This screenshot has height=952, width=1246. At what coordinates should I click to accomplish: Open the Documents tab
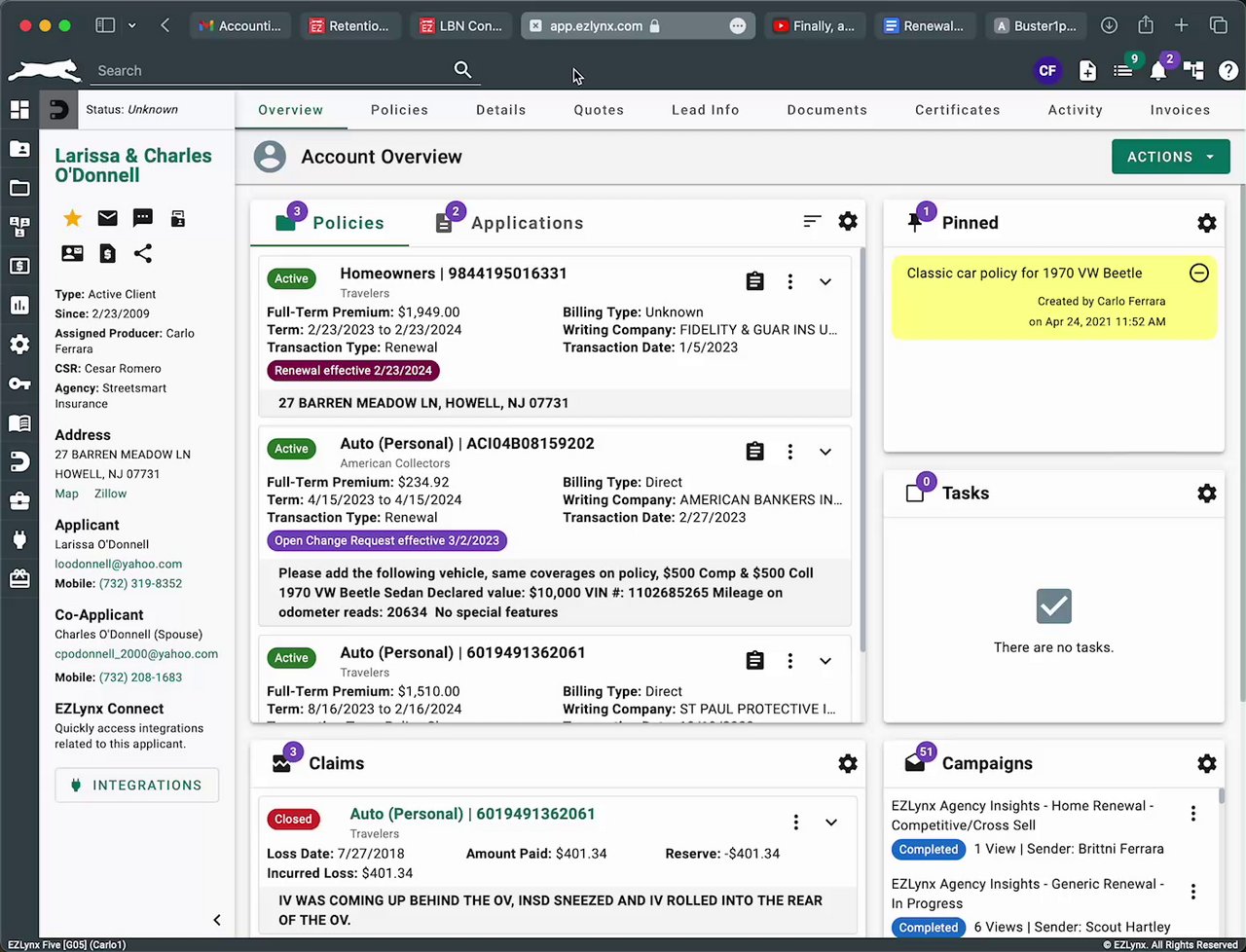[827, 110]
